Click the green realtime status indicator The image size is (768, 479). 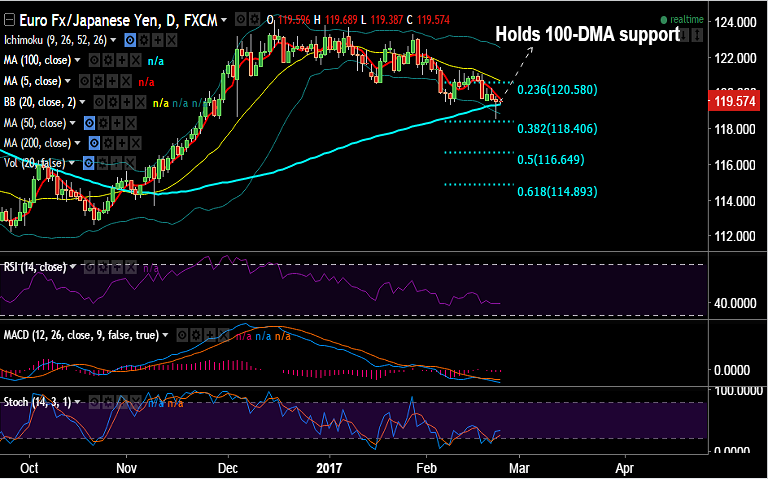pos(682,20)
